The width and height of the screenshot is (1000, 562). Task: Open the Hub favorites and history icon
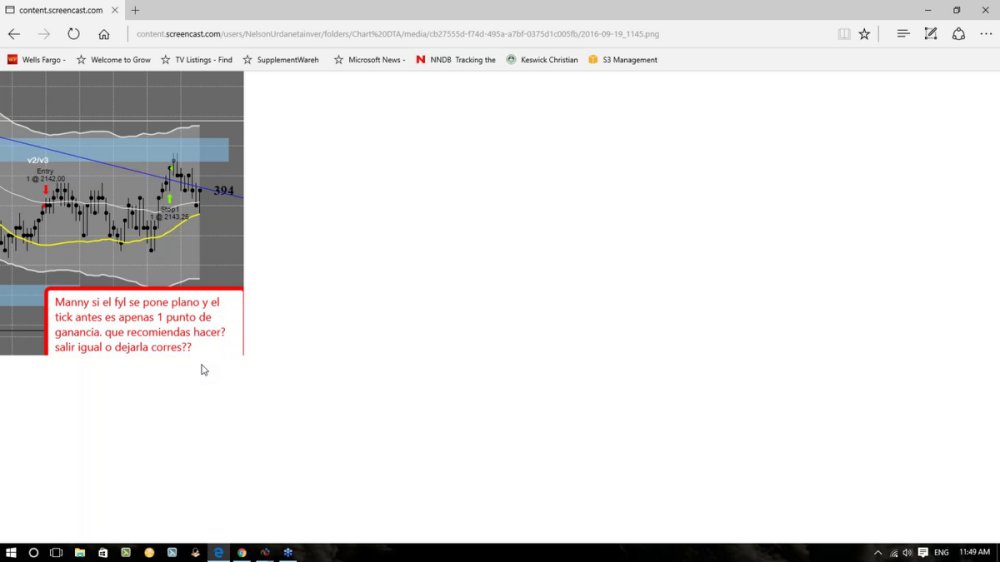(x=902, y=34)
